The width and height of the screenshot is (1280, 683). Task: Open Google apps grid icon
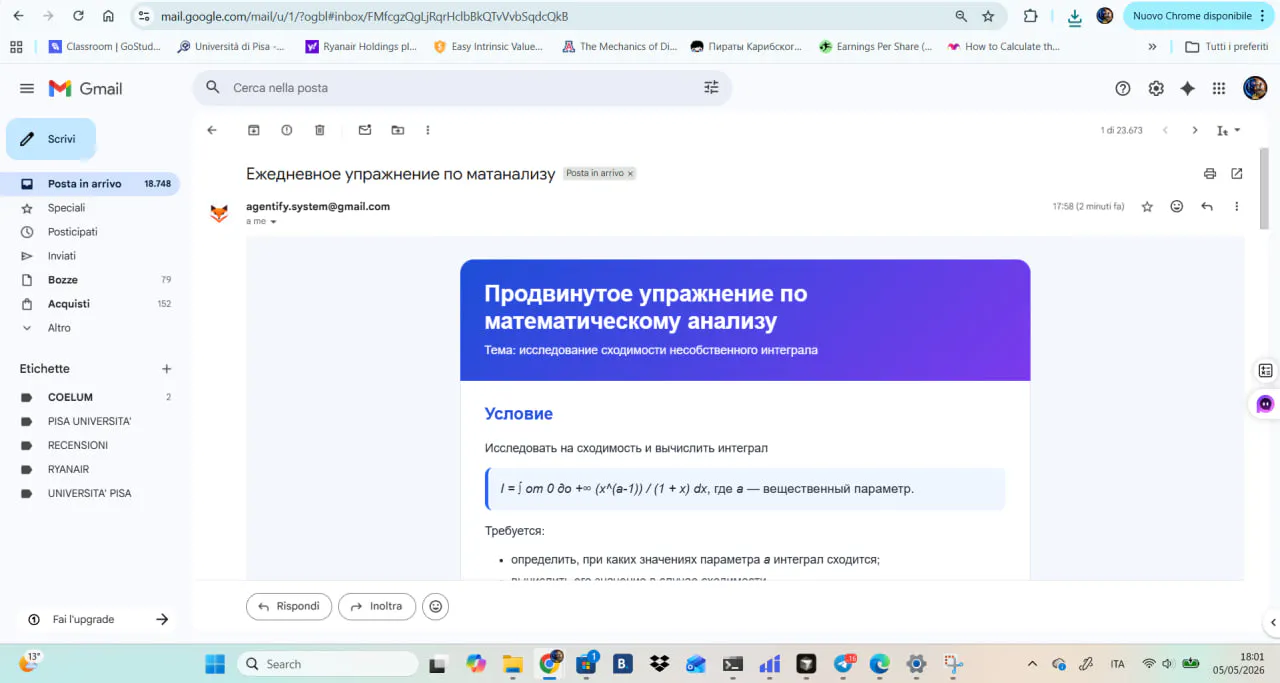click(1219, 88)
